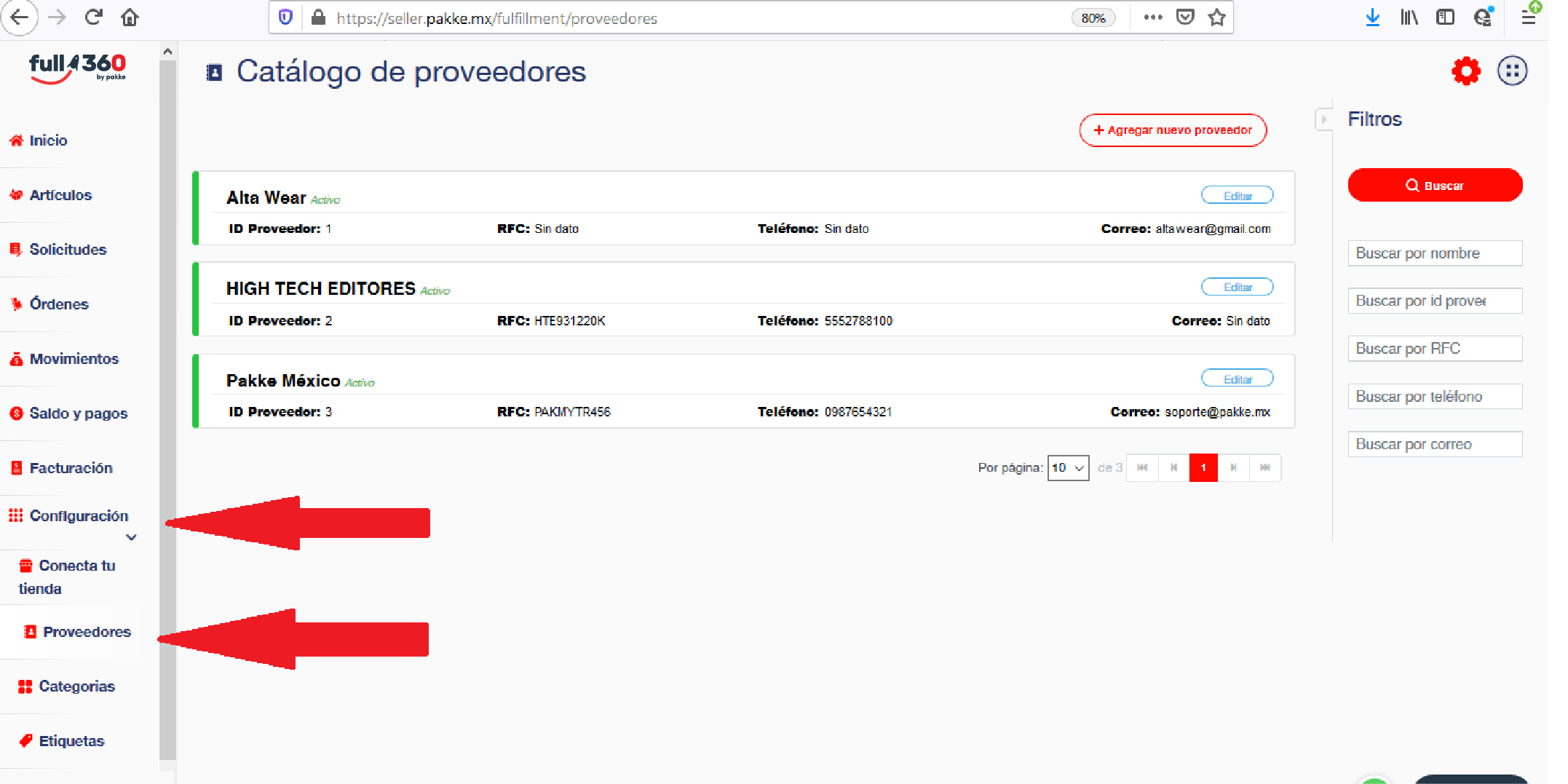
Task: Navigate to Órdenes in sidebar
Action: tap(58, 304)
